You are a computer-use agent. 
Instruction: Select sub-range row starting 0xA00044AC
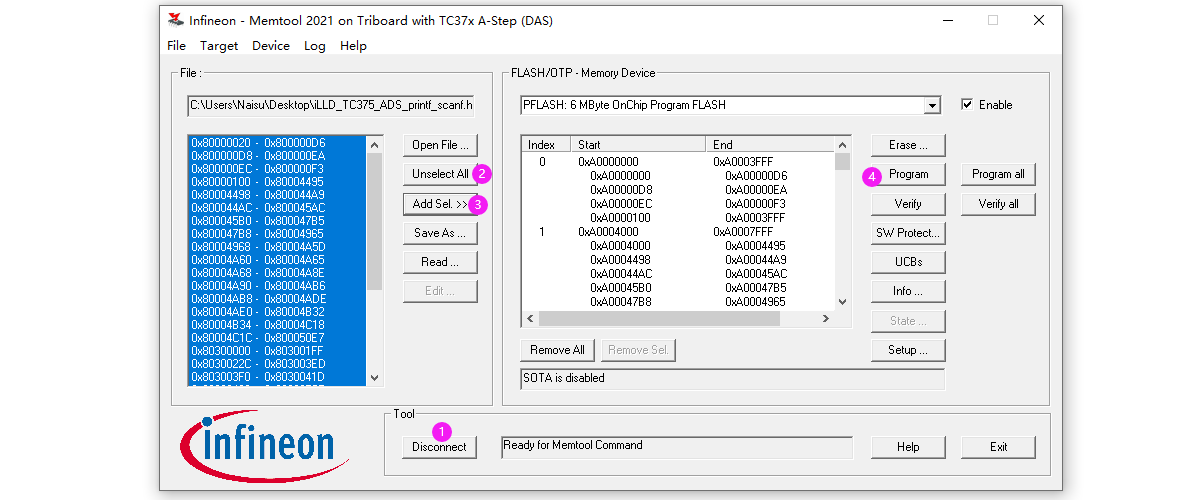pyautogui.click(x=678, y=273)
